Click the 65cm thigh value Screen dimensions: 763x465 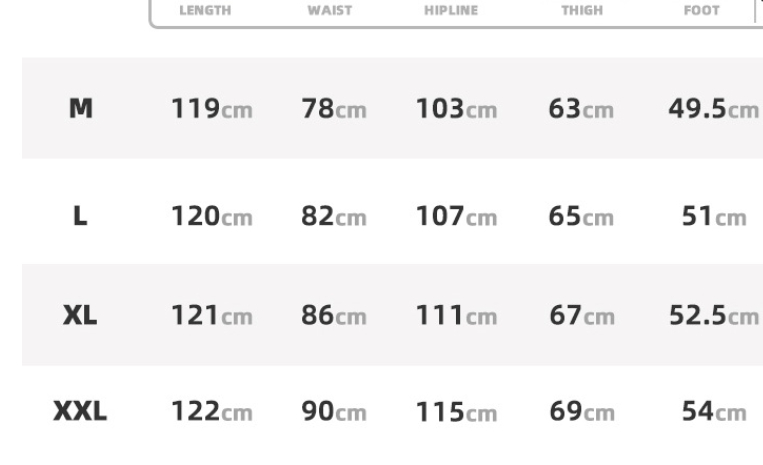[581, 216]
